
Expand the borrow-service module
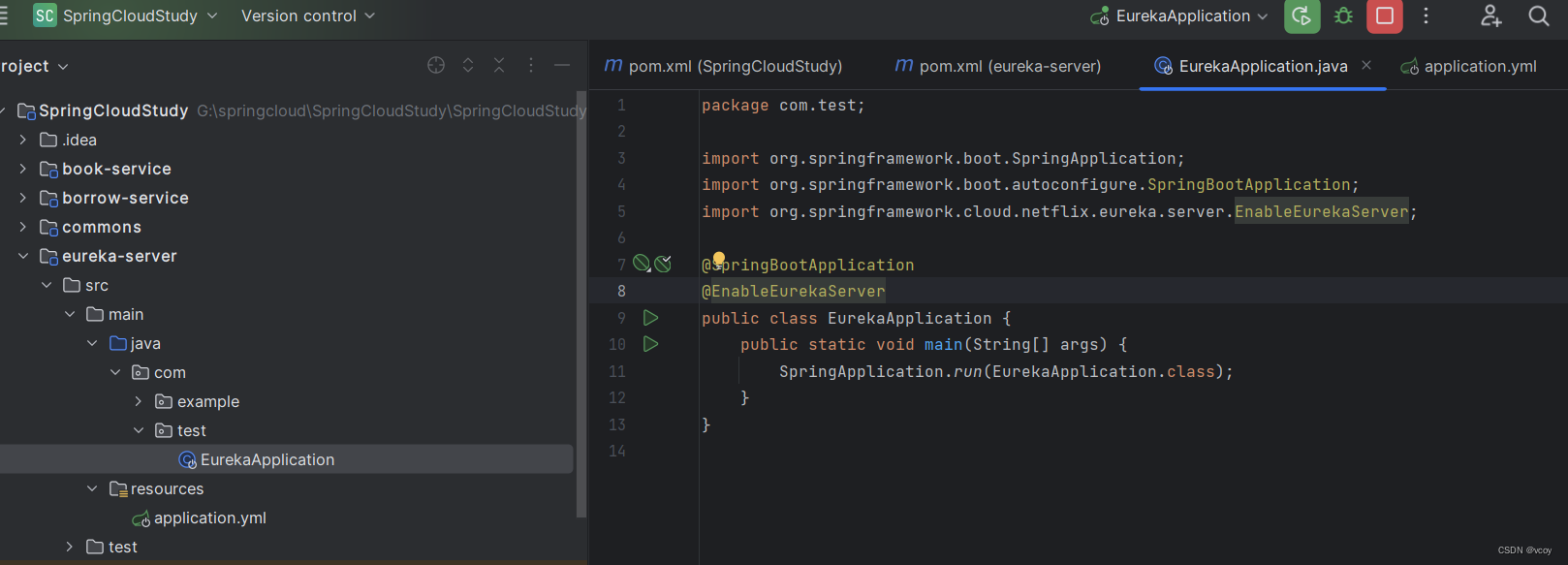[x=23, y=198]
